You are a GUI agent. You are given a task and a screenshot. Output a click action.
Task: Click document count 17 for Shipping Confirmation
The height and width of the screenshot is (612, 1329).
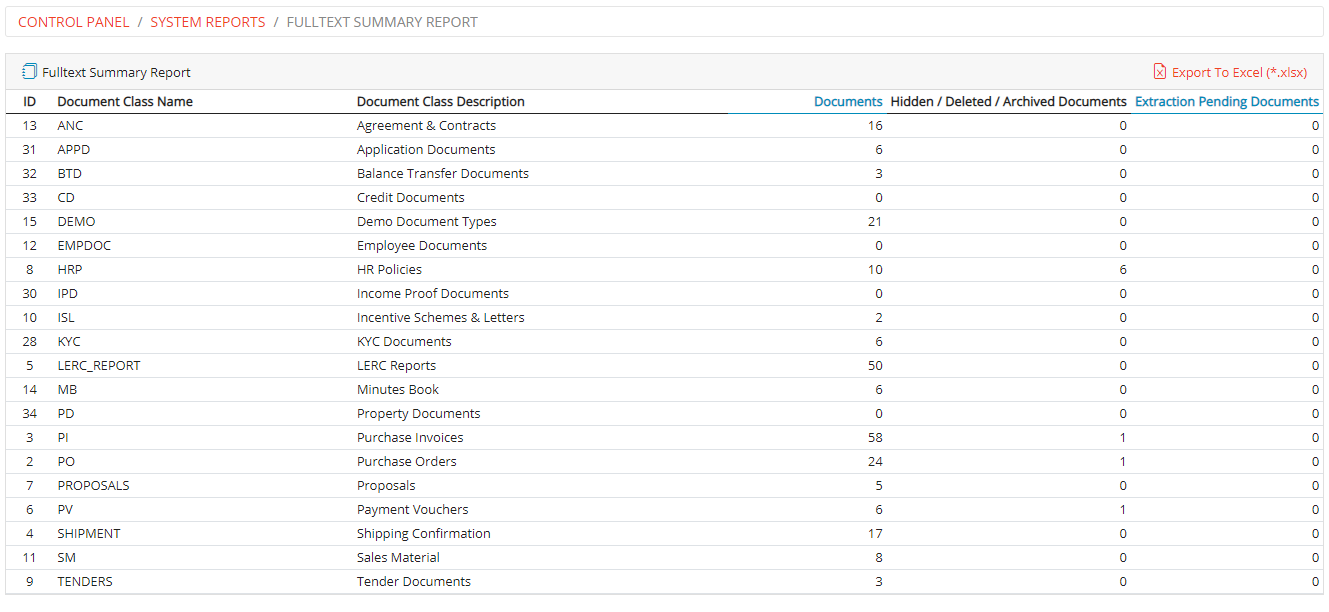click(x=875, y=534)
